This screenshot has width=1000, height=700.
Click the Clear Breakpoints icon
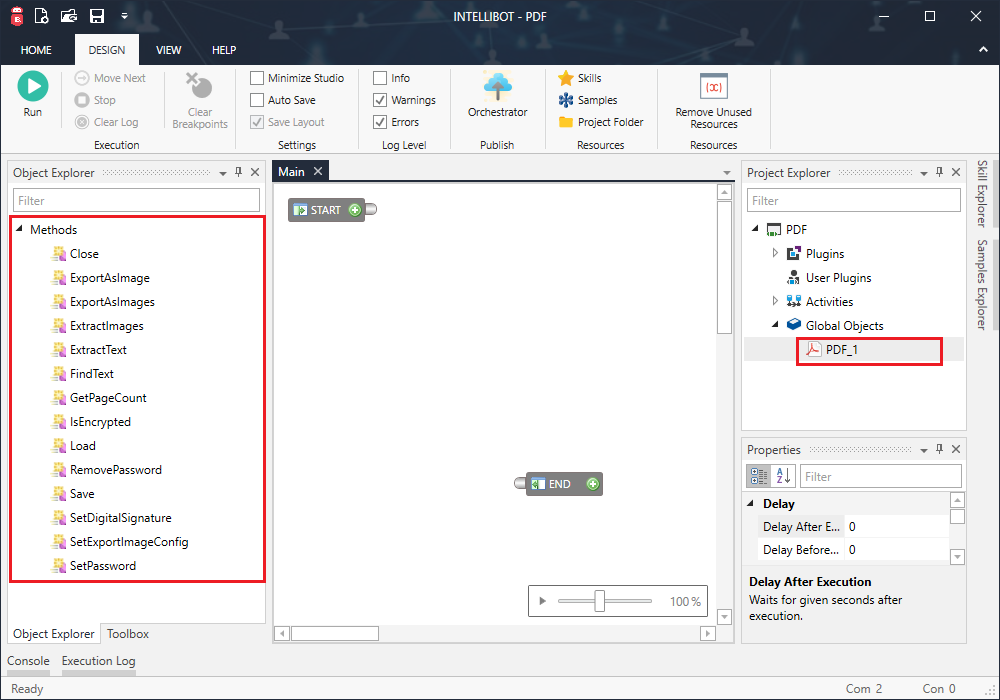[x=199, y=85]
